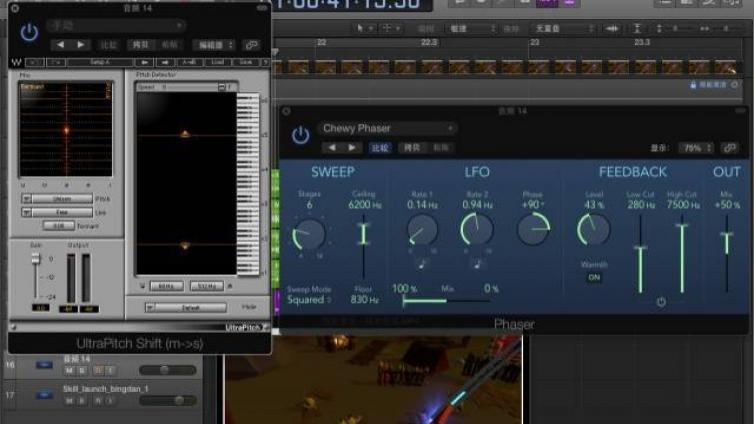
Task: Click the upper pitch marker triangle
Action: pyautogui.click(x=185, y=134)
